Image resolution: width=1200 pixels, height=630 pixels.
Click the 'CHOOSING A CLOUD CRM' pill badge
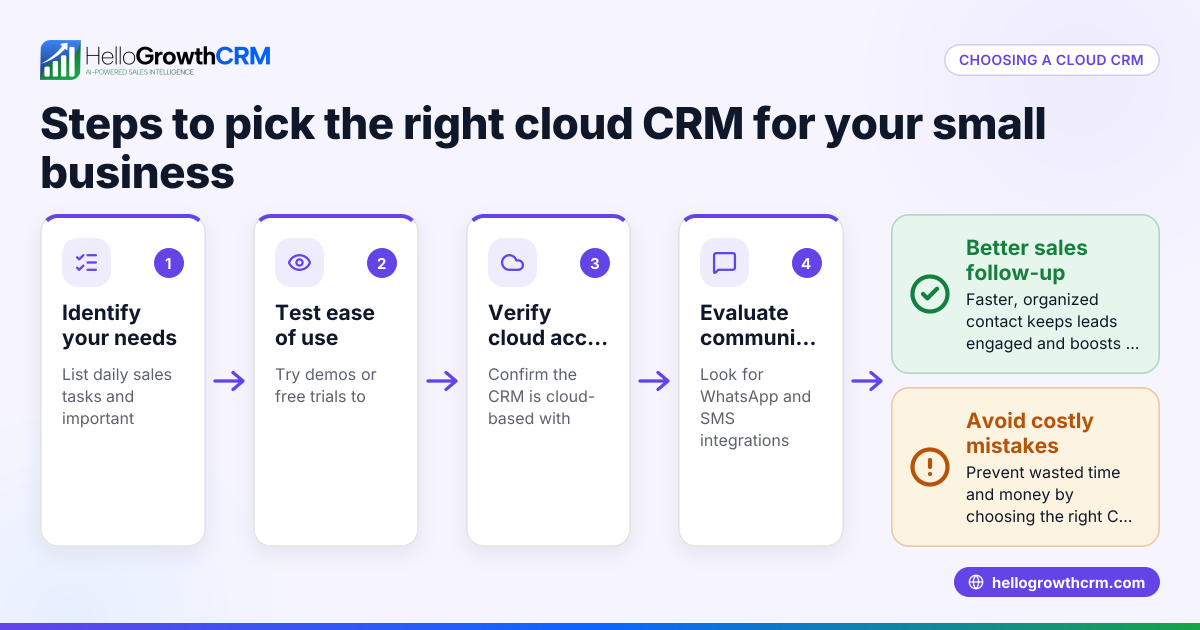1051,60
